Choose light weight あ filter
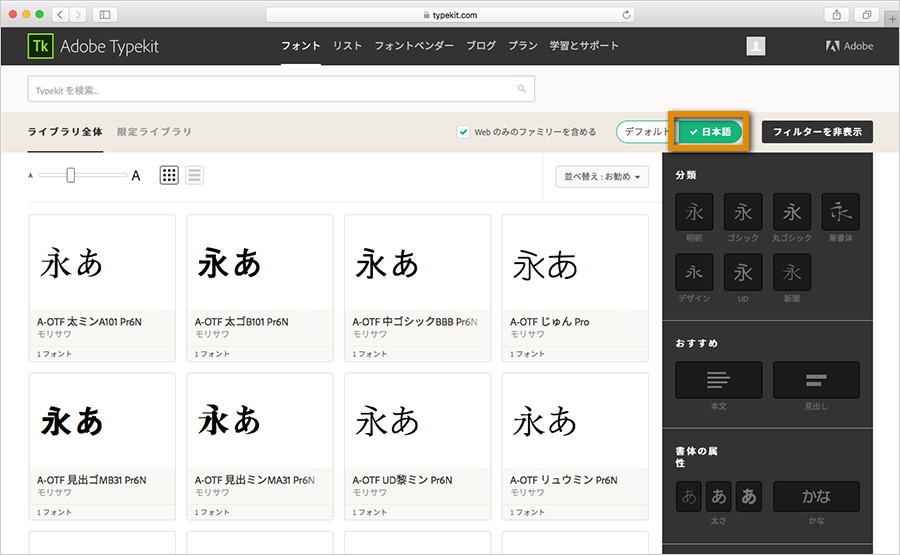Screen dimensions: 900x555 [x=688, y=496]
